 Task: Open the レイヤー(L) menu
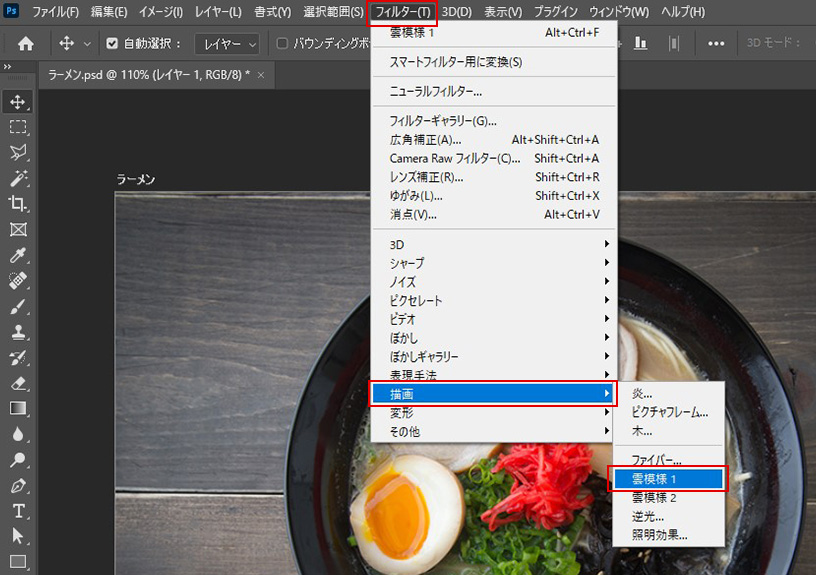coord(218,11)
